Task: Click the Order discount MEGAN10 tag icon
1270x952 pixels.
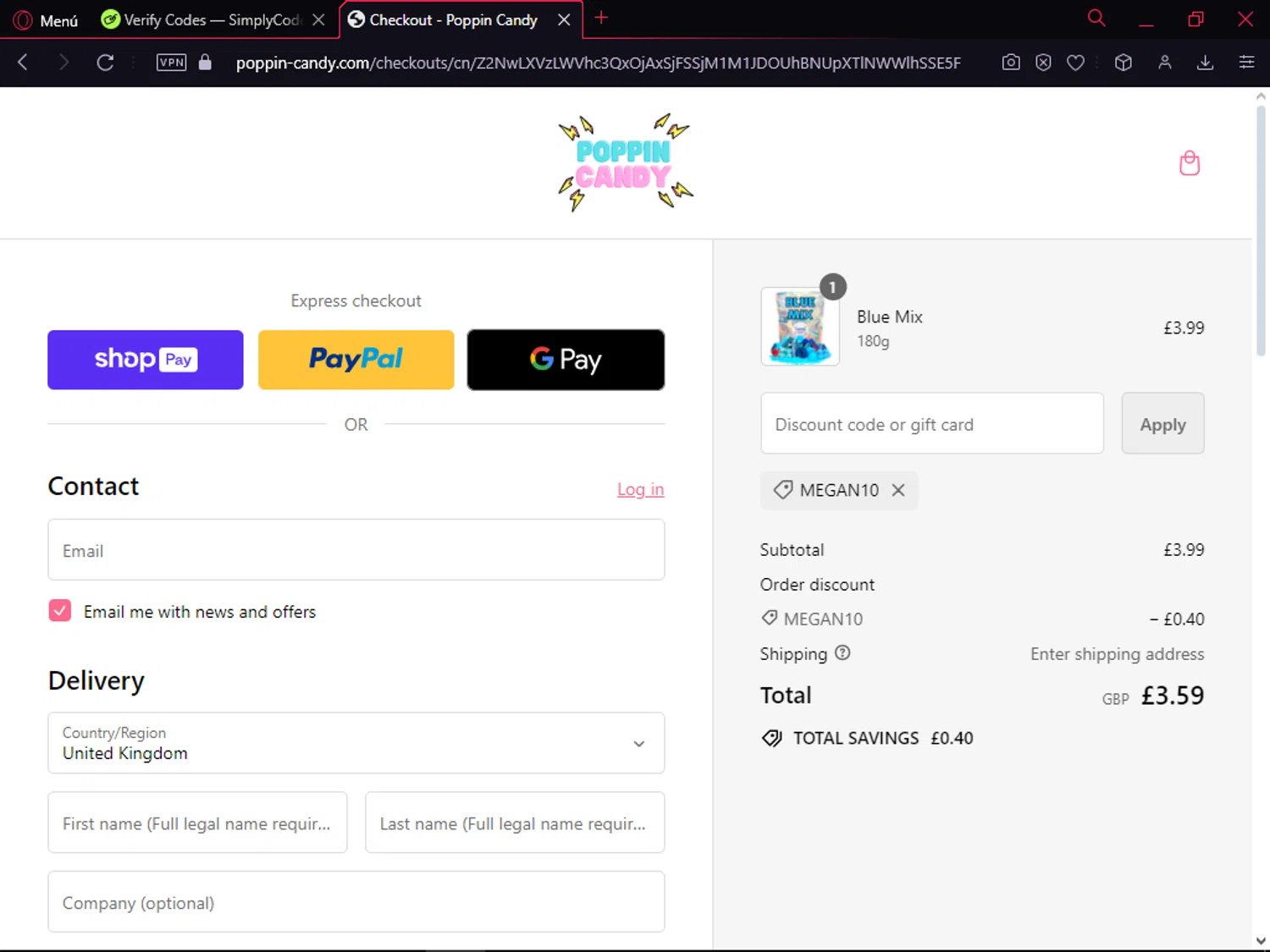Action: [x=770, y=618]
